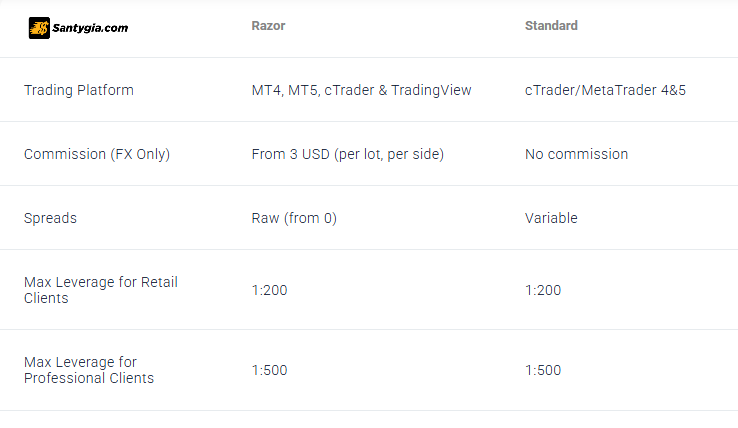Click the No commission cell
Viewport: 738px width, 428px height.
(x=577, y=154)
